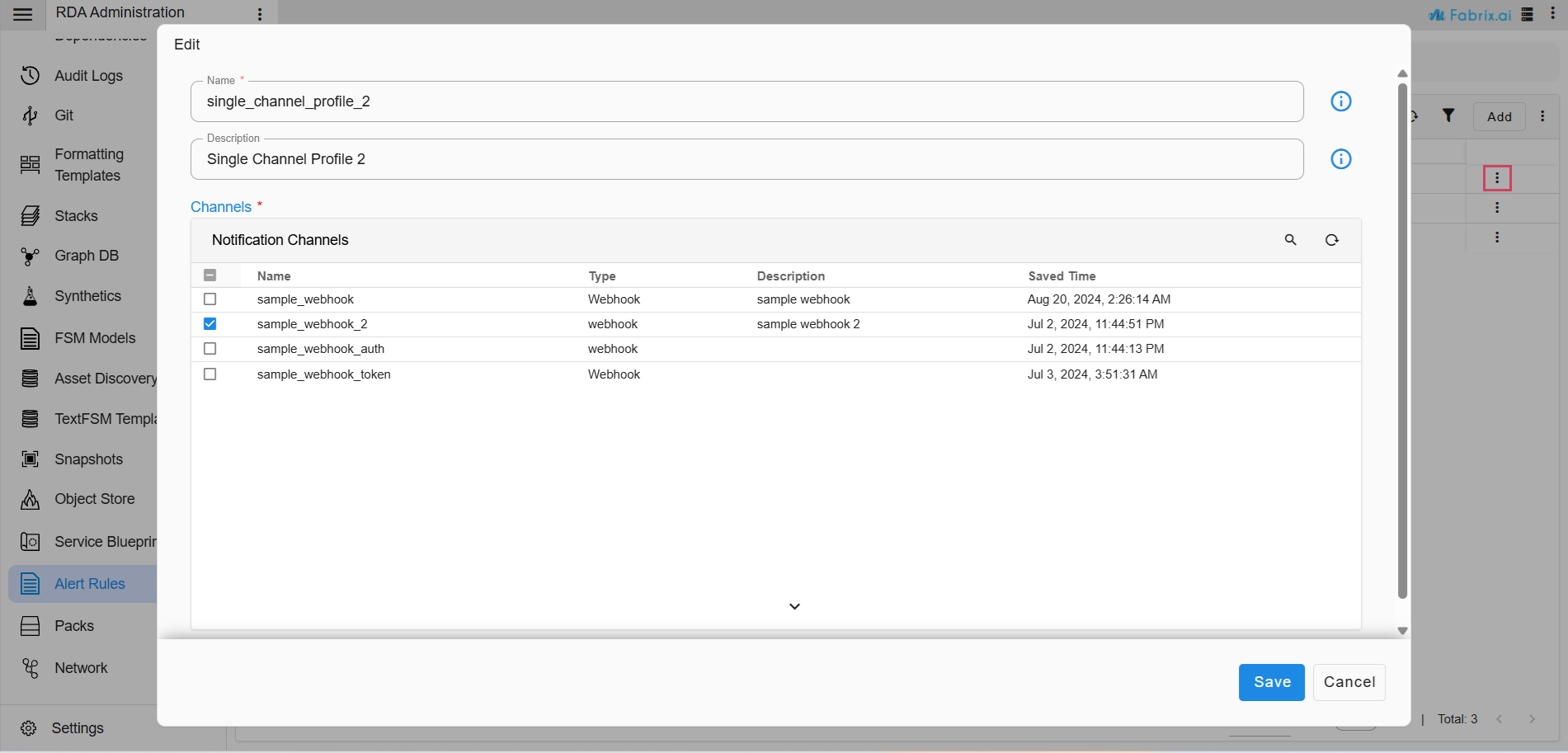Click the info icon beside Name field

point(1340,101)
